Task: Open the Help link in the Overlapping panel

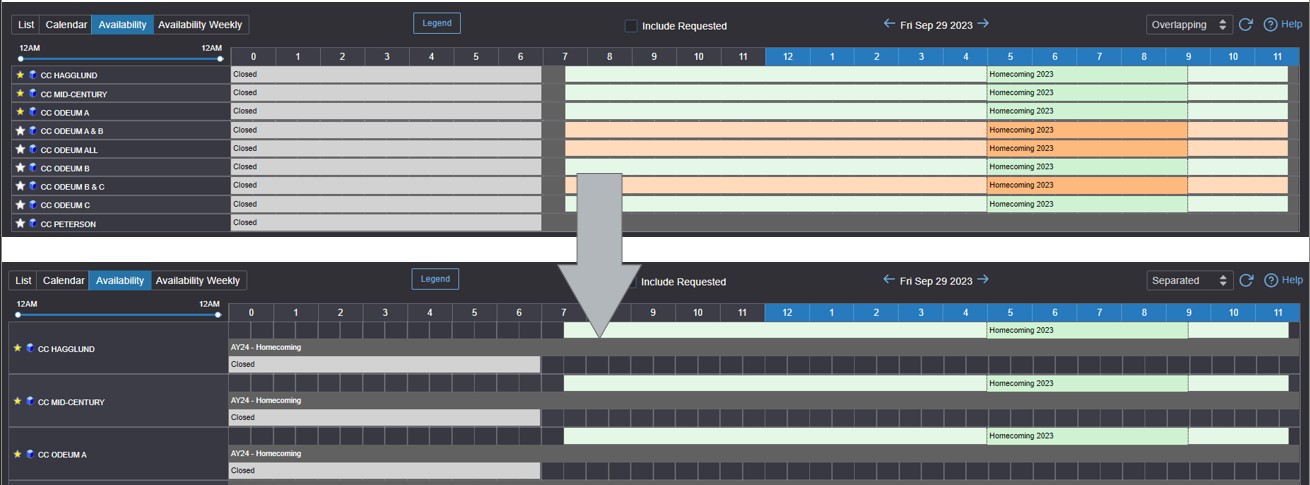Action: click(x=1284, y=25)
